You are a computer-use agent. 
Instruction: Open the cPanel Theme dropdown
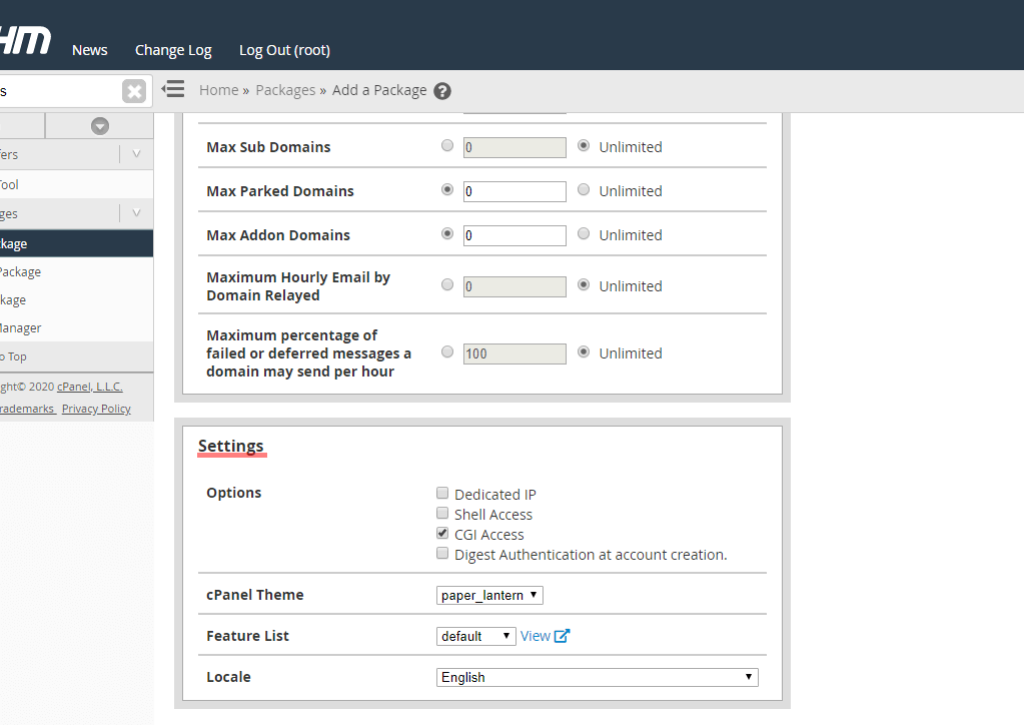pos(489,595)
